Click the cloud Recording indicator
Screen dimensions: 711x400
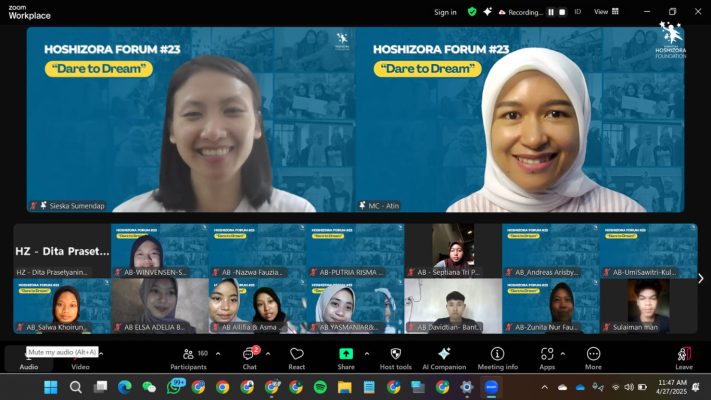(521, 12)
